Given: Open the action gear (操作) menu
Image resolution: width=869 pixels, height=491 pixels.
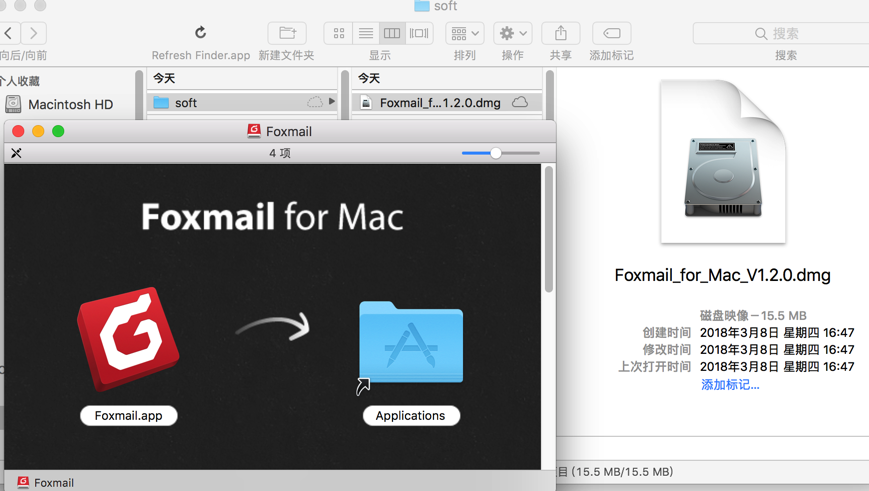Looking at the screenshot, I should pos(513,33).
